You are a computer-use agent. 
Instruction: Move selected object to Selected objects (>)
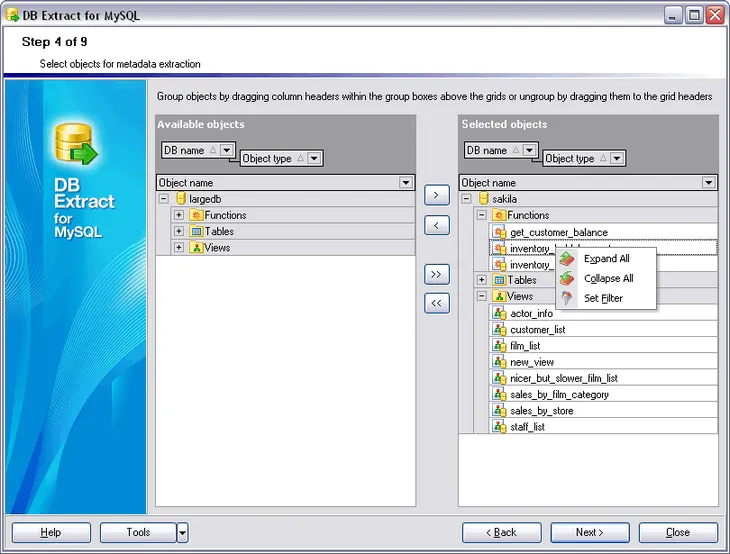pos(437,195)
